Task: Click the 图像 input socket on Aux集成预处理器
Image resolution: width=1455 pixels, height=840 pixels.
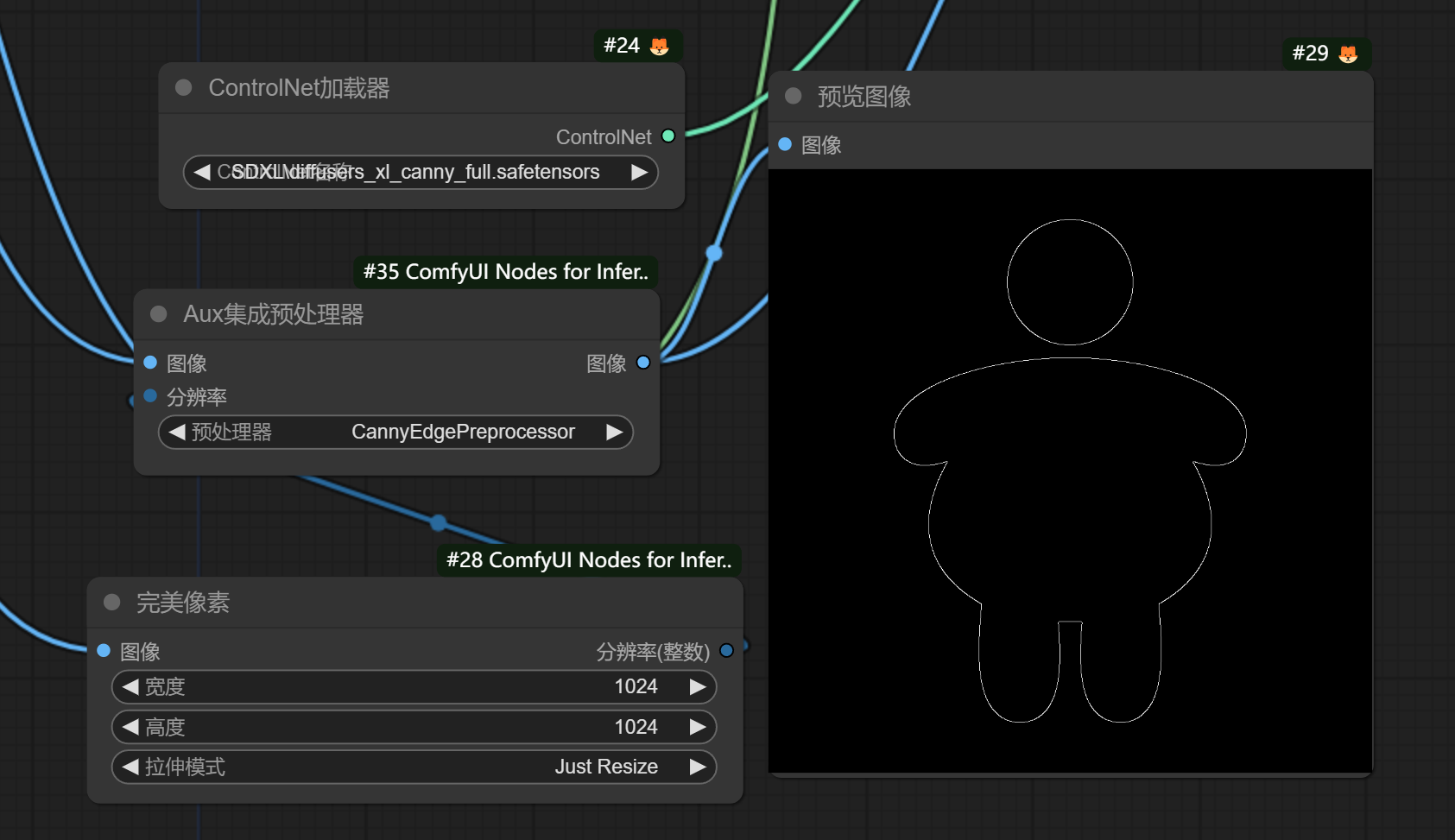Action: point(150,362)
